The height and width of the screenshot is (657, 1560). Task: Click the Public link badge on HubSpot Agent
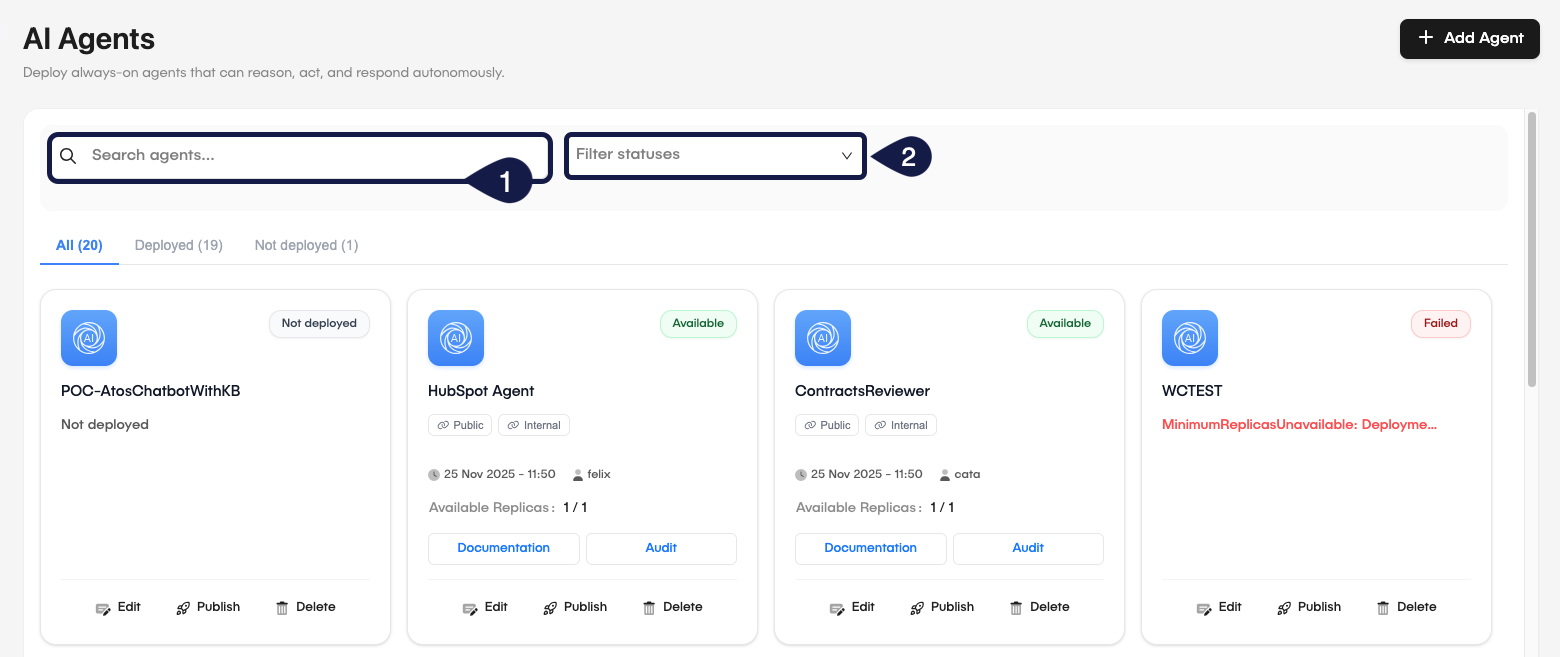(x=459, y=424)
